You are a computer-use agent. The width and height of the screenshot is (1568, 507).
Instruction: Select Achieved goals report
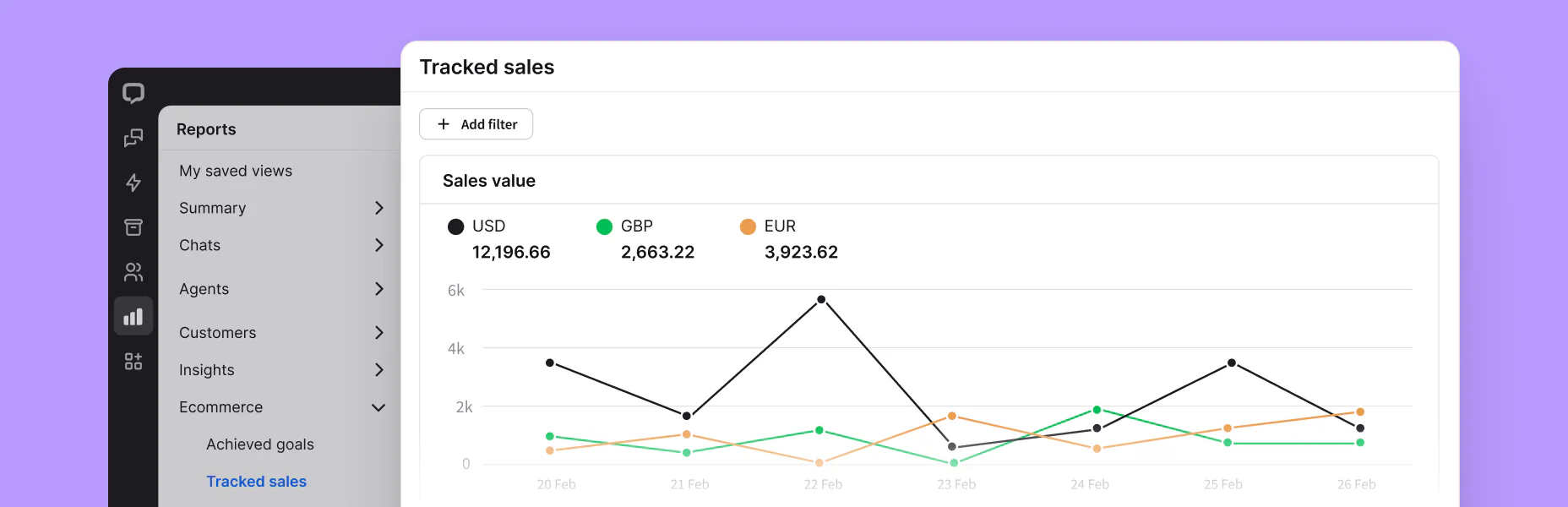pos(260,444)
